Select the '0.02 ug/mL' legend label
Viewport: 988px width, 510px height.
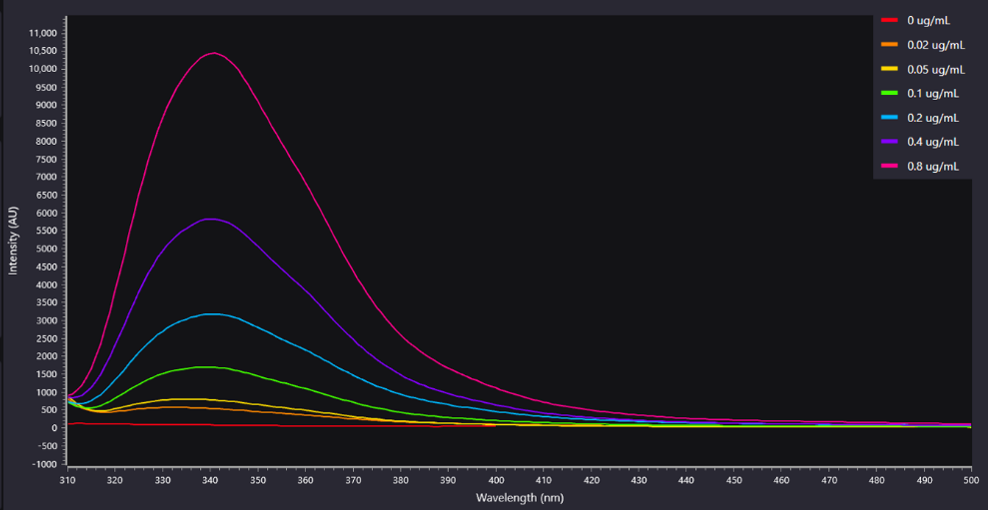tap(936, 45)
